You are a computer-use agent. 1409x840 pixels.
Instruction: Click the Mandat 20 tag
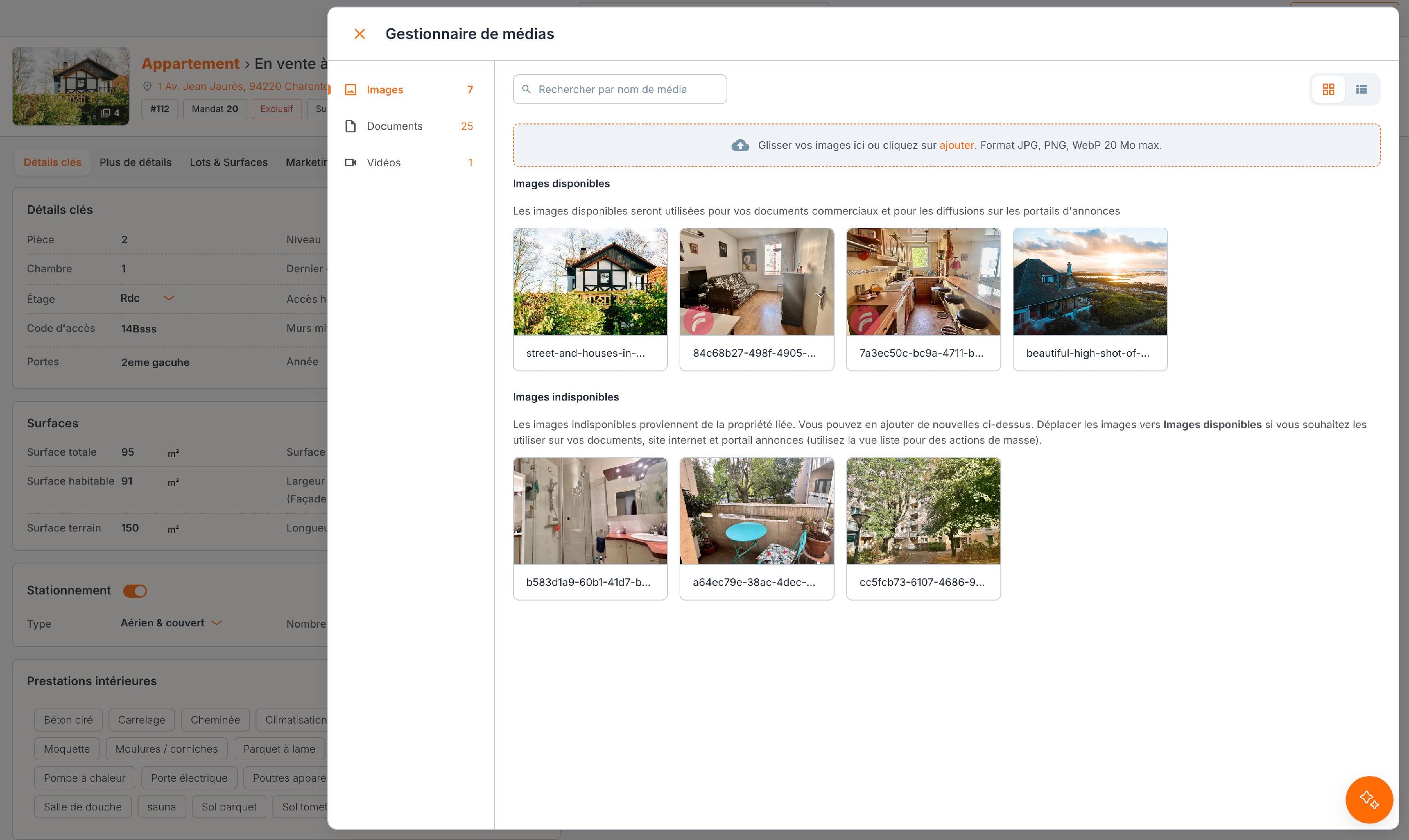pos(215,108)
